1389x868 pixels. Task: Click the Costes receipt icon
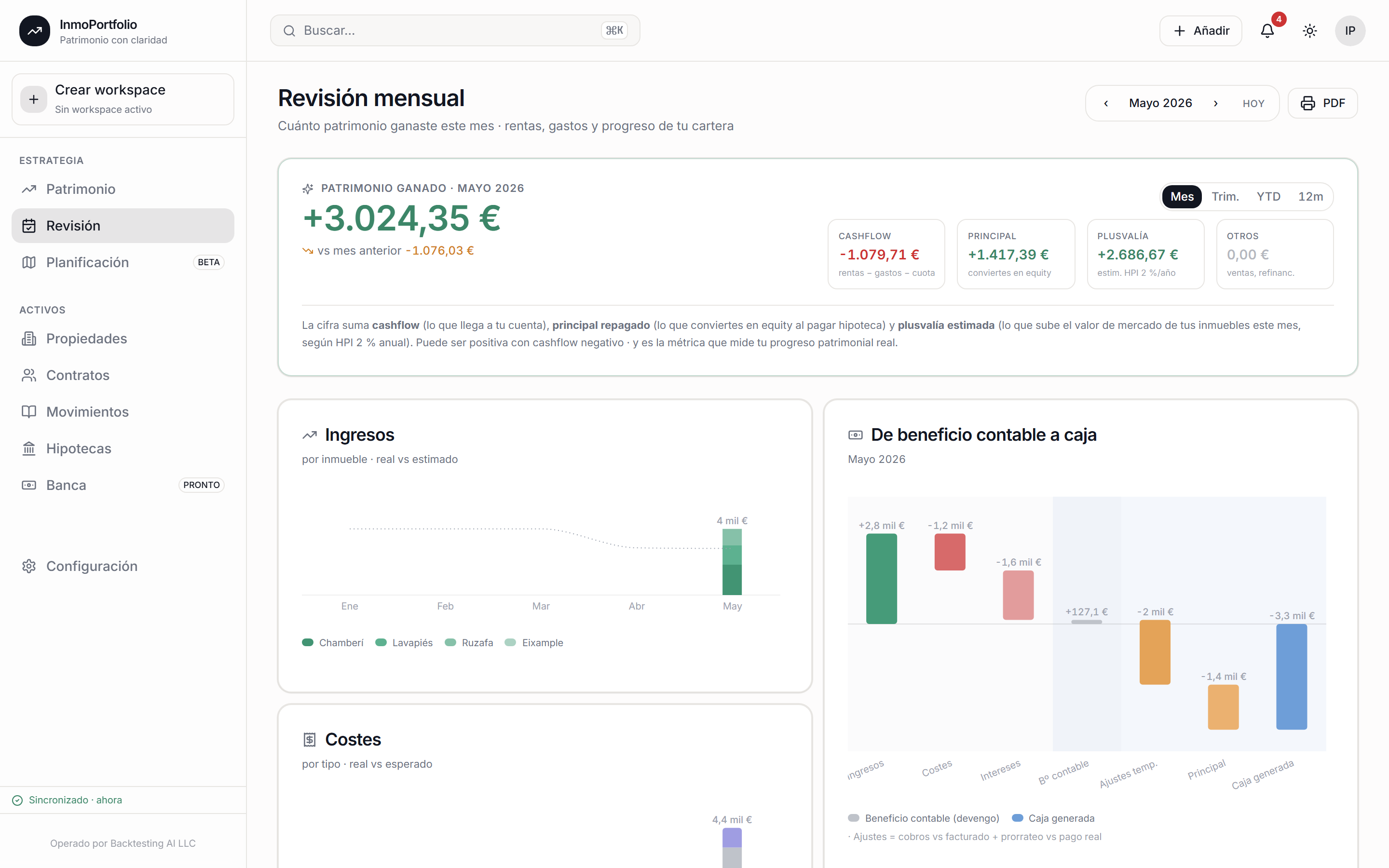(x=309, y=739)
